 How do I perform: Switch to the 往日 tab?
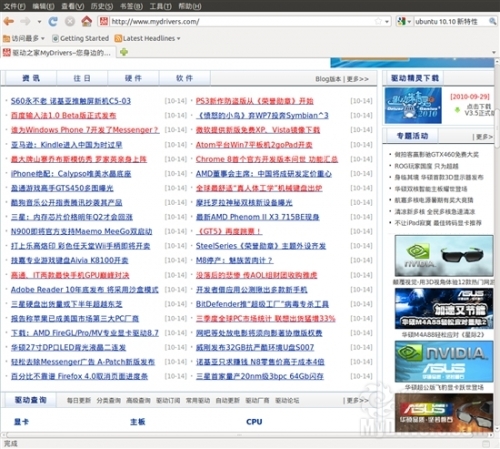pos(82,78)
